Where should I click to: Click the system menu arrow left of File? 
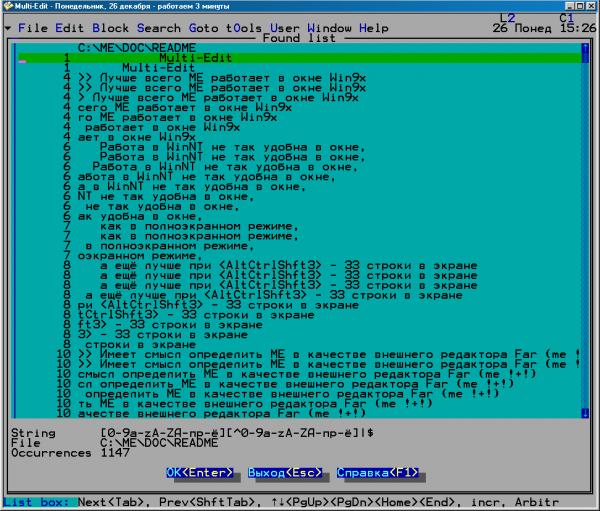8,28
